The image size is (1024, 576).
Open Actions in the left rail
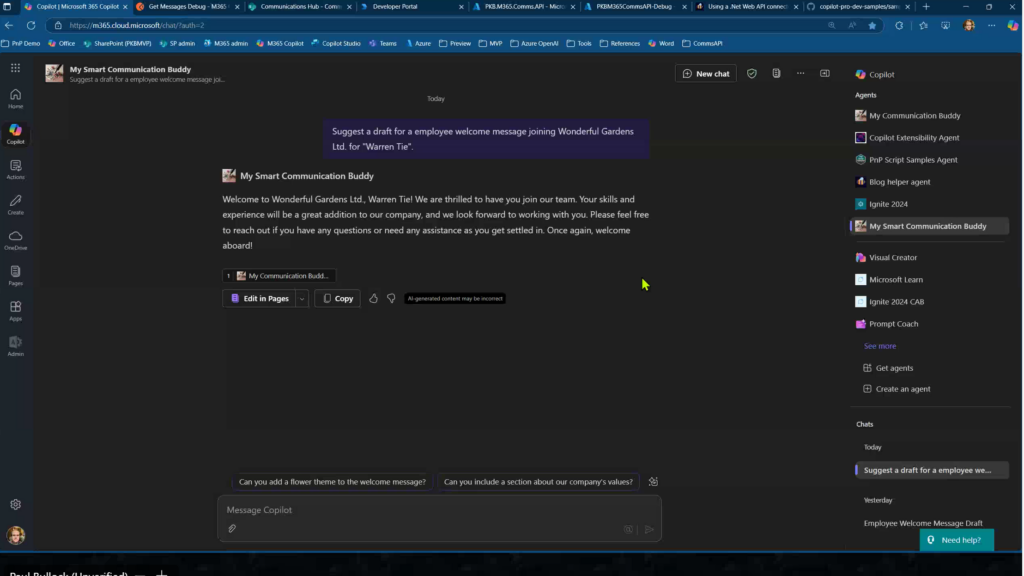(16, 169)
